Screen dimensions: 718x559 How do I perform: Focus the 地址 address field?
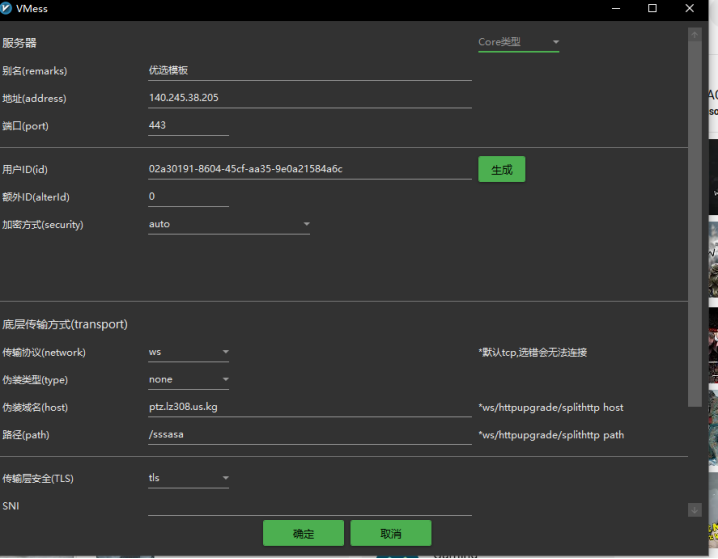coord(309,98)
